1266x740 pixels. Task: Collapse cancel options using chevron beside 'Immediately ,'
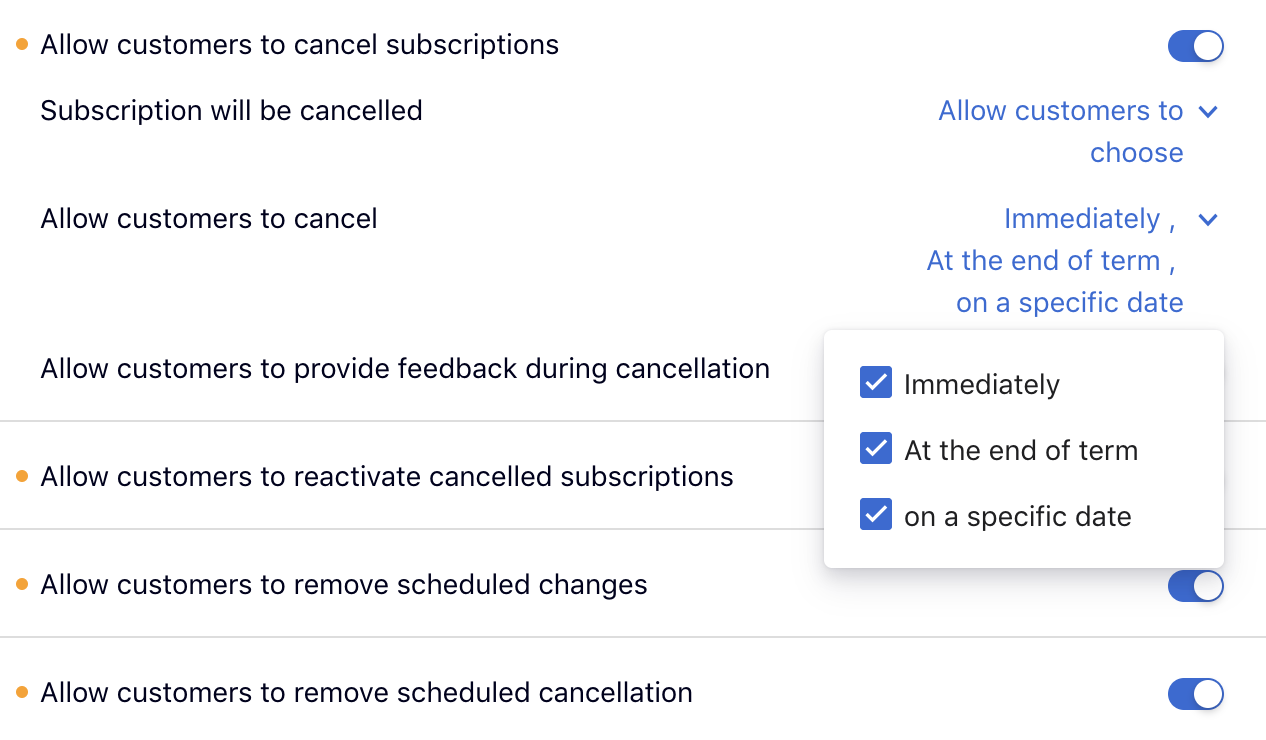click(1208, 219)
